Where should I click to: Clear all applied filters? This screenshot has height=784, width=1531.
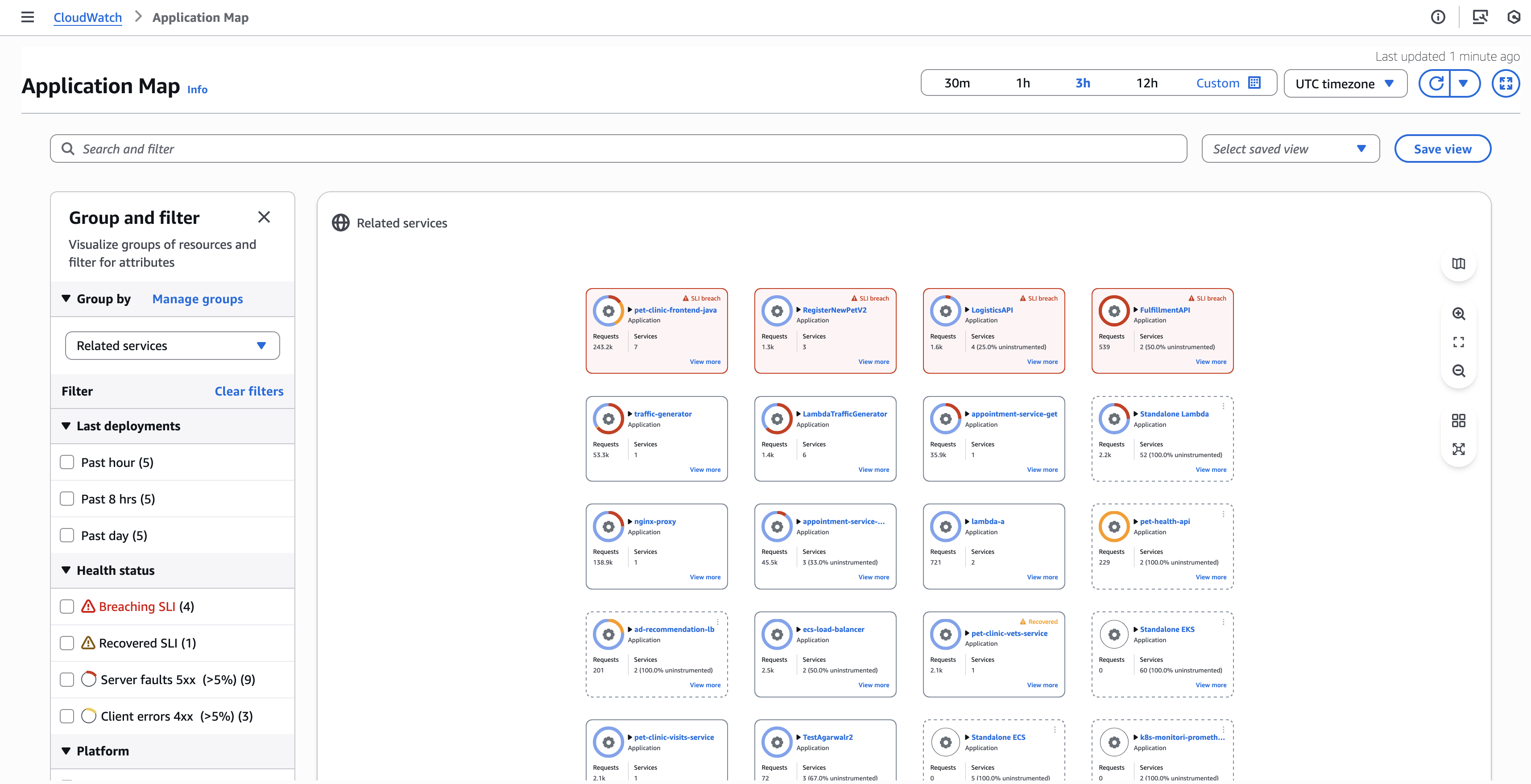(249, 391)
